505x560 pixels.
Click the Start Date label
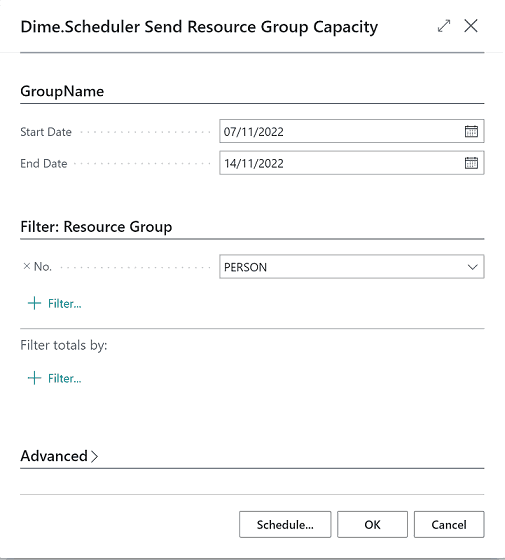(x=46, y=132)
